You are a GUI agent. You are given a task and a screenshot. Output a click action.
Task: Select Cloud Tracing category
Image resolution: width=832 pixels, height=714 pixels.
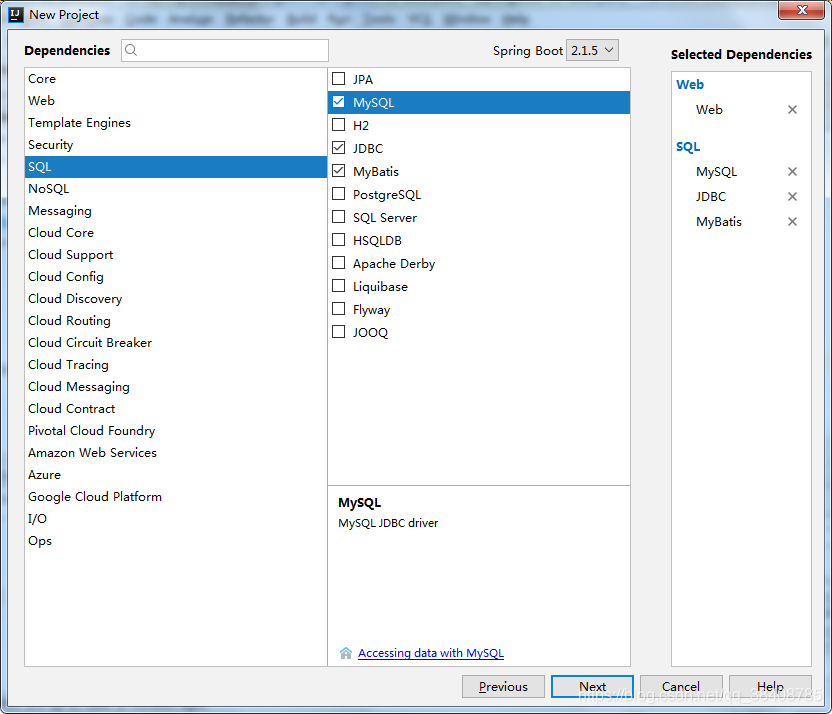pos(176,364)
